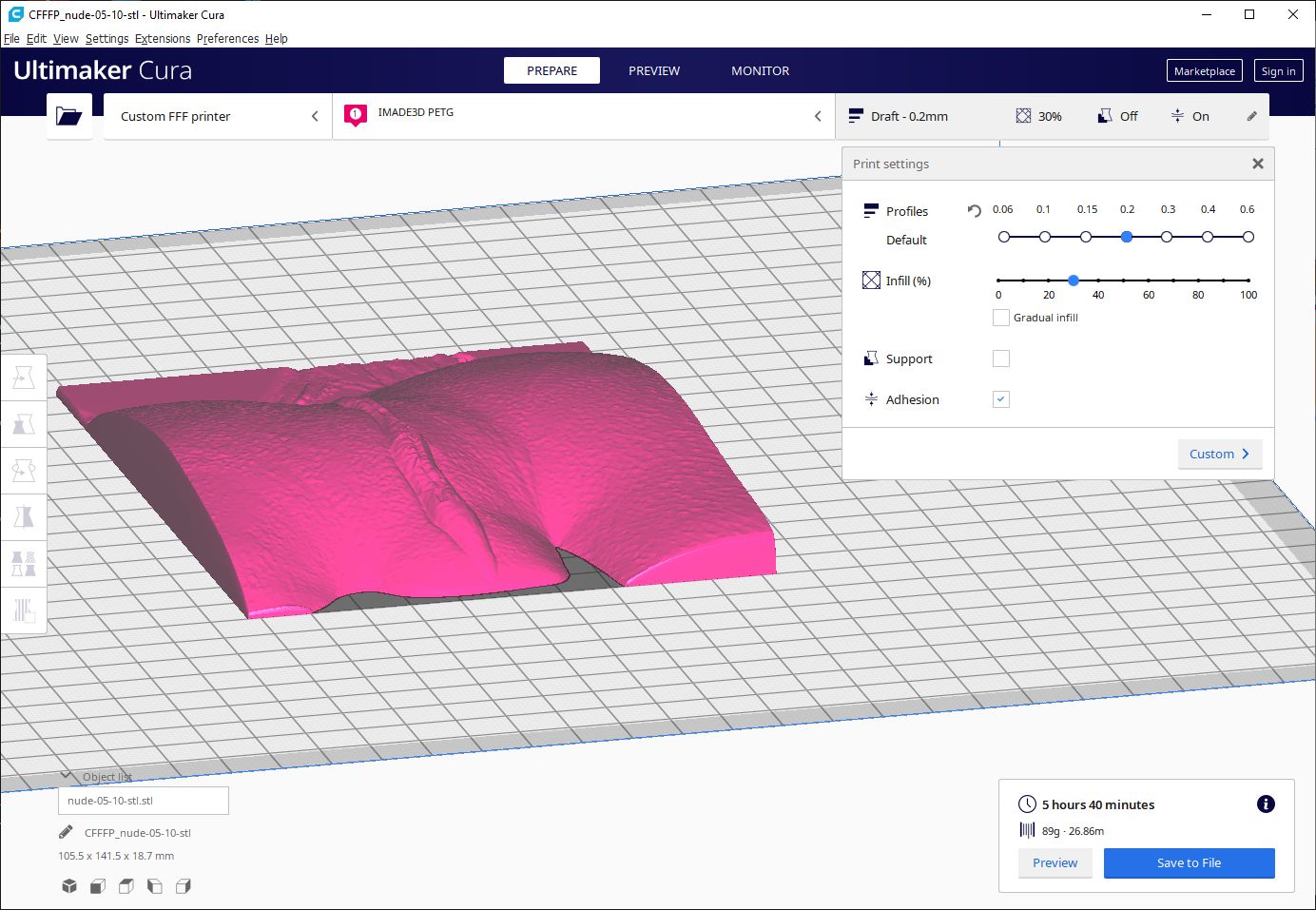This screenshot has height=910, width=1316.
Task: Select 0.6 layer height profile
Action: click(x=1248, y=237)
